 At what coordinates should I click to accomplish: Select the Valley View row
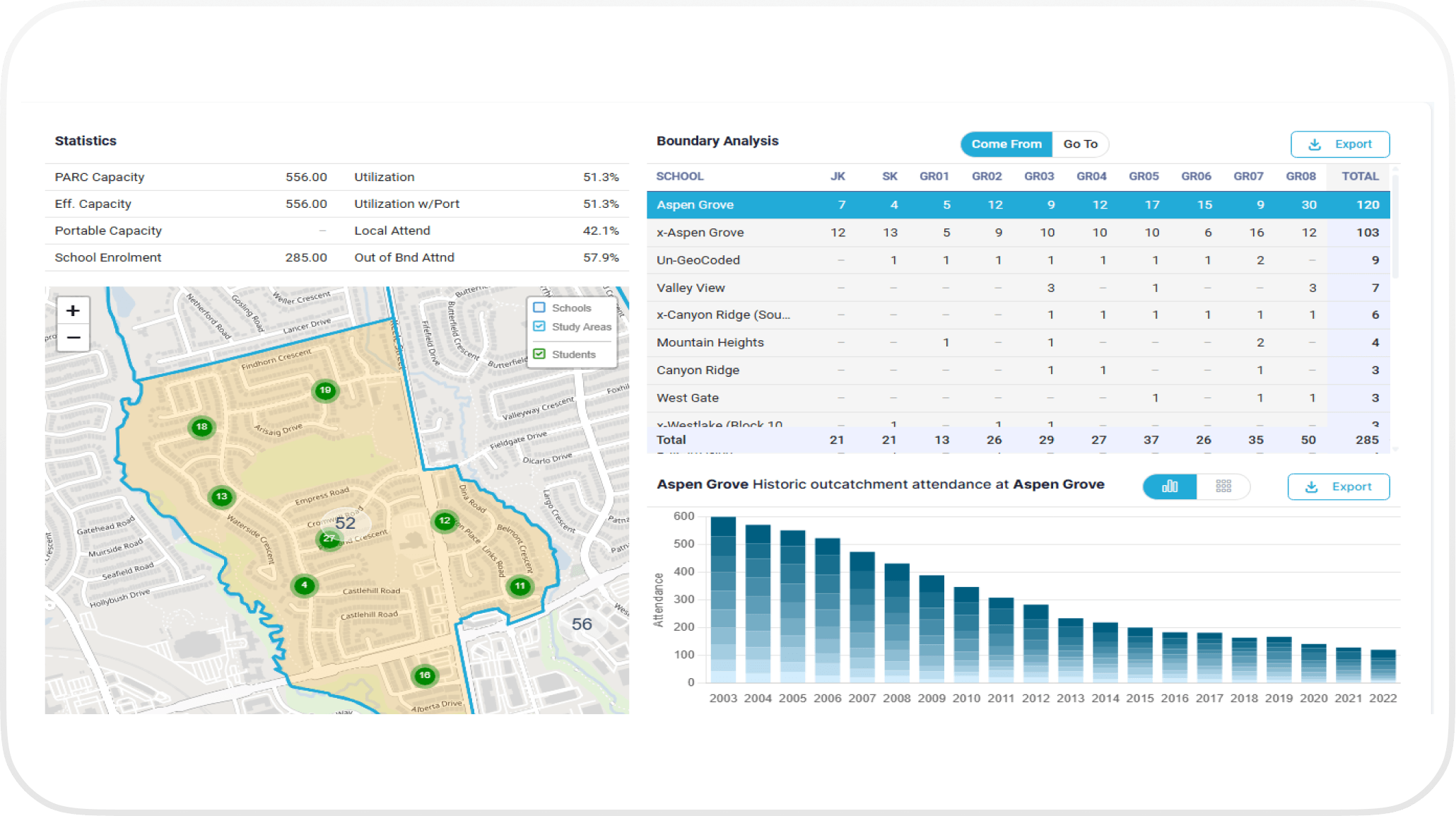point(1018,288)
